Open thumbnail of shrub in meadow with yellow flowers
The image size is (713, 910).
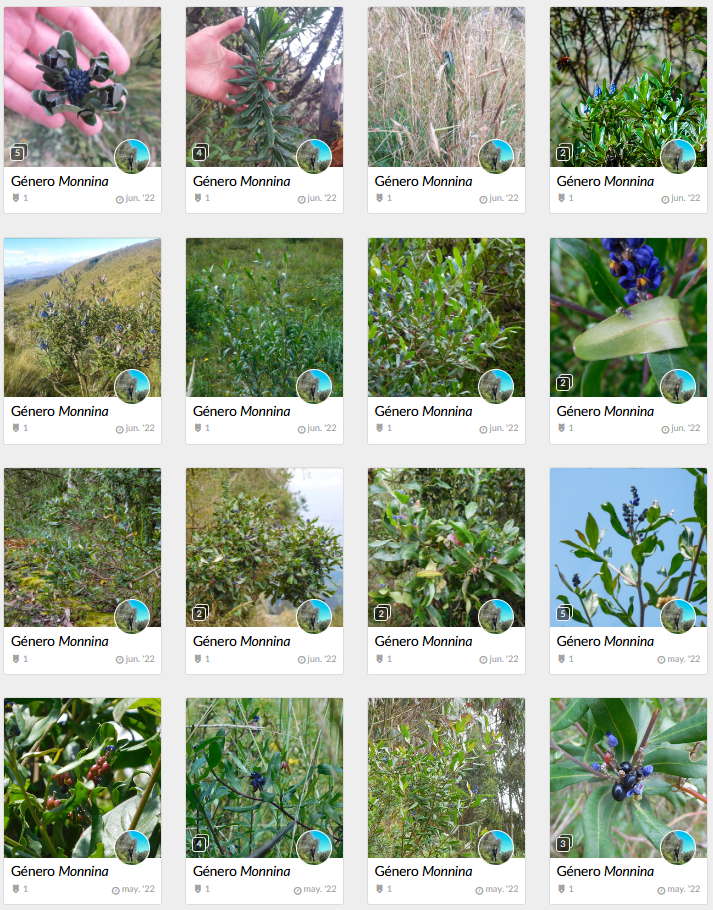pos(265,317)
